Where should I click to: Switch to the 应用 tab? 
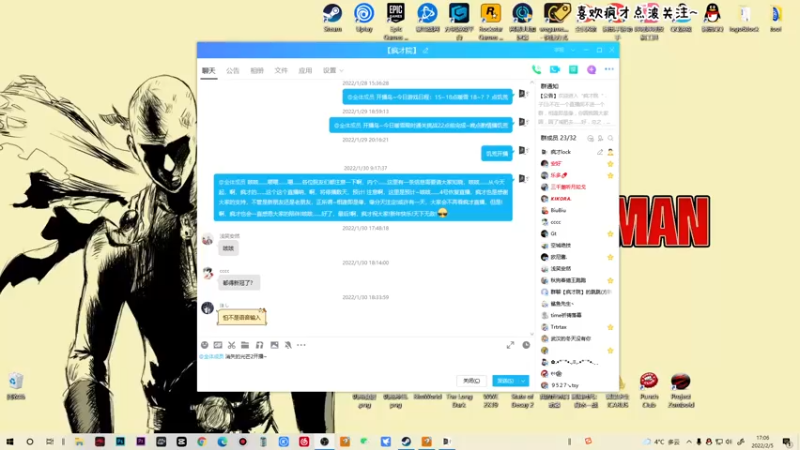click(x=305, y=70)
